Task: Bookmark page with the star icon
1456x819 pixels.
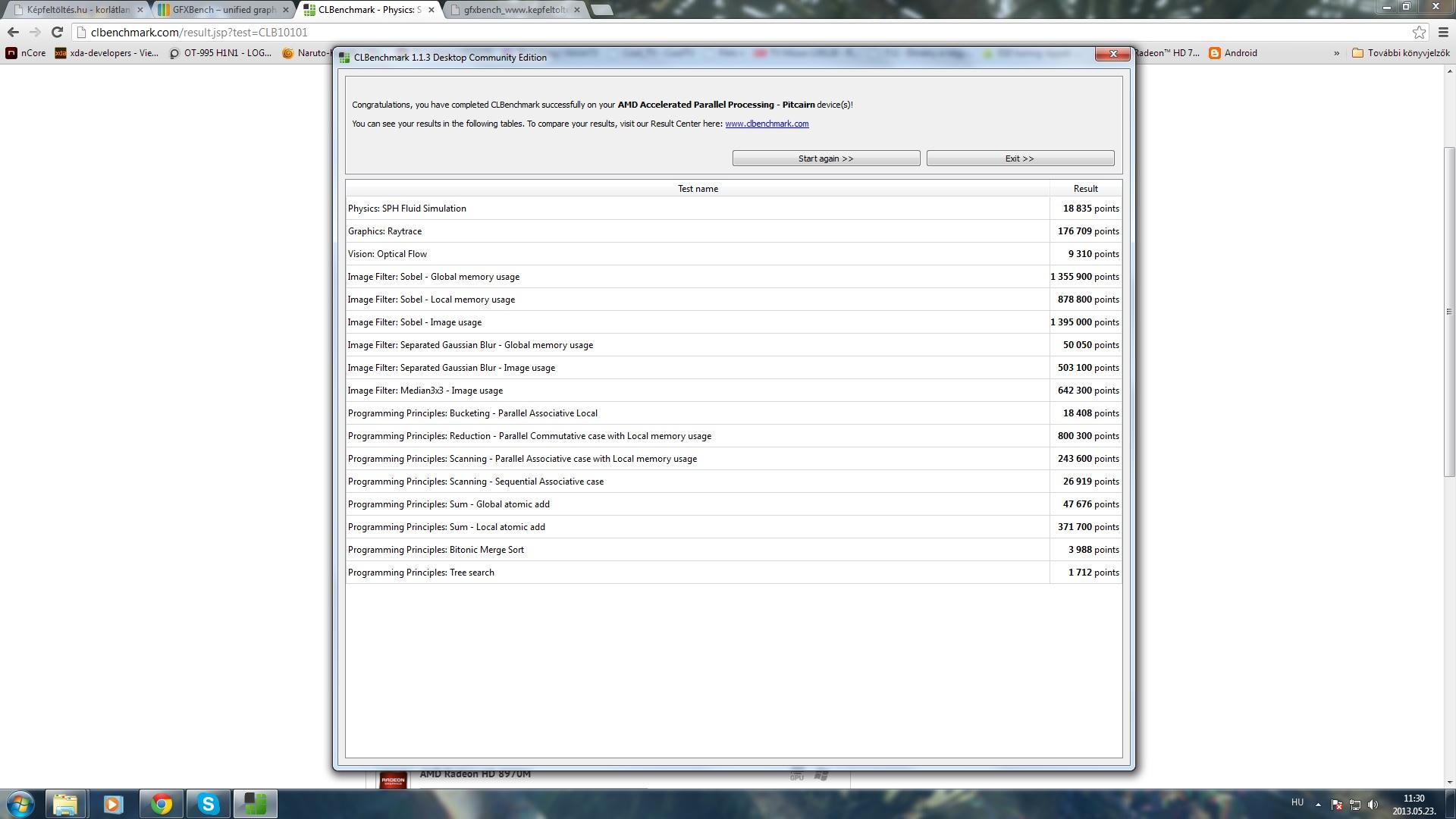Action: click(x=1419, y=32)
